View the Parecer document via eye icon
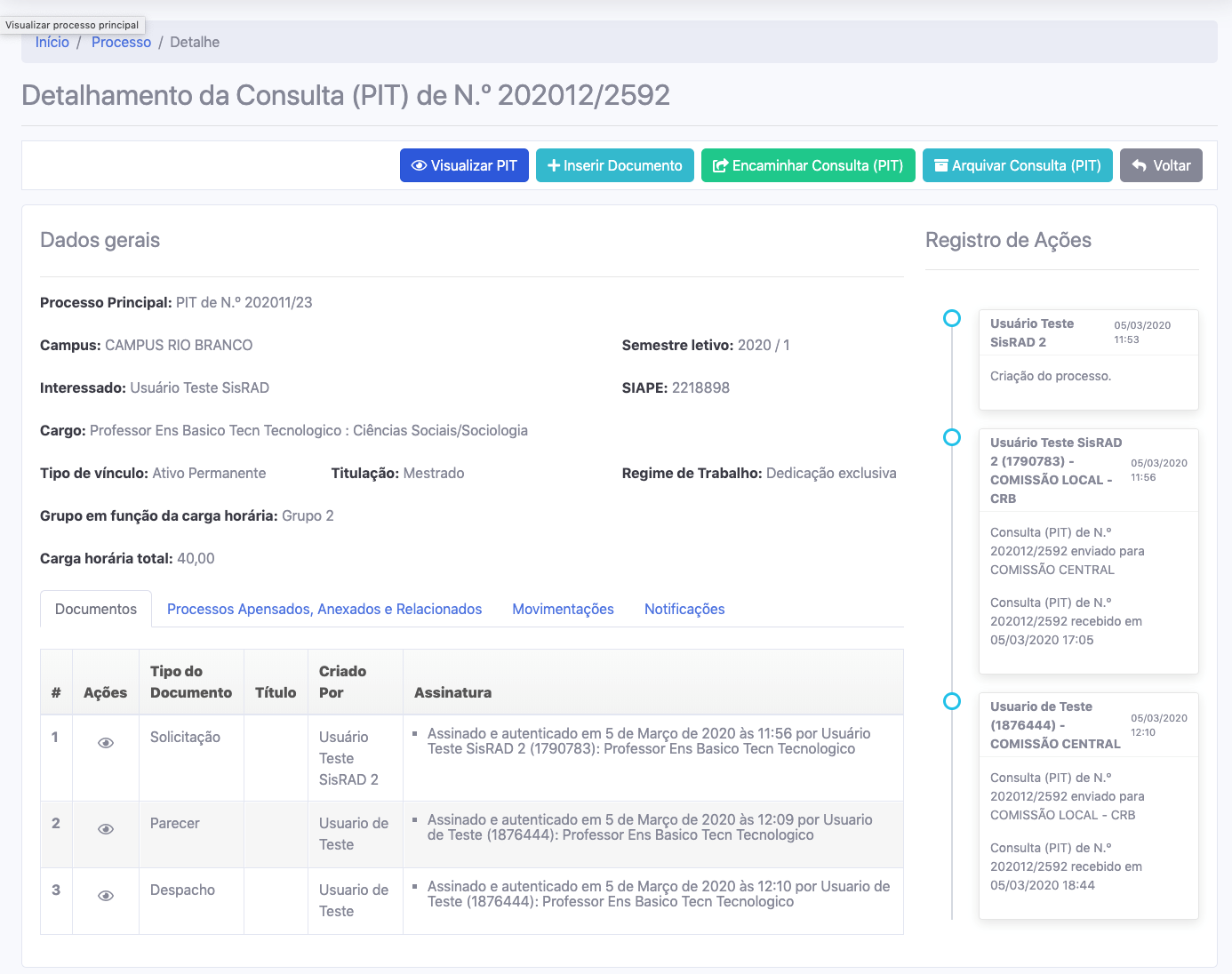This screenshot has width=1232, height=974. (x=106, y=829)
